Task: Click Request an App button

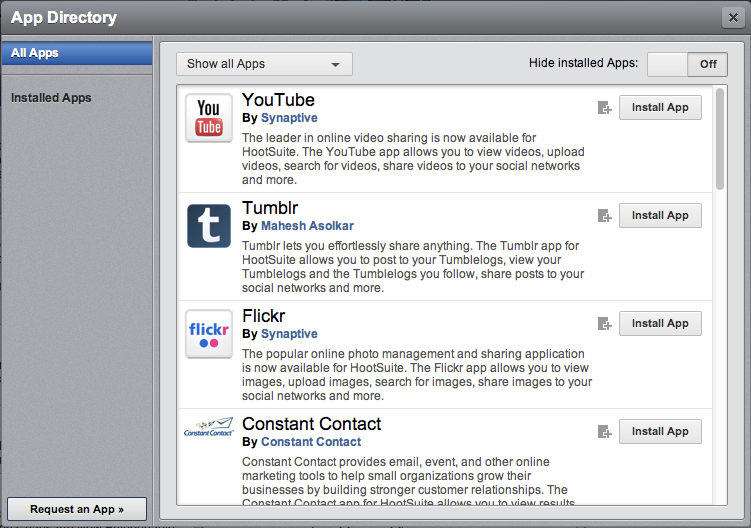Action: 77,509
